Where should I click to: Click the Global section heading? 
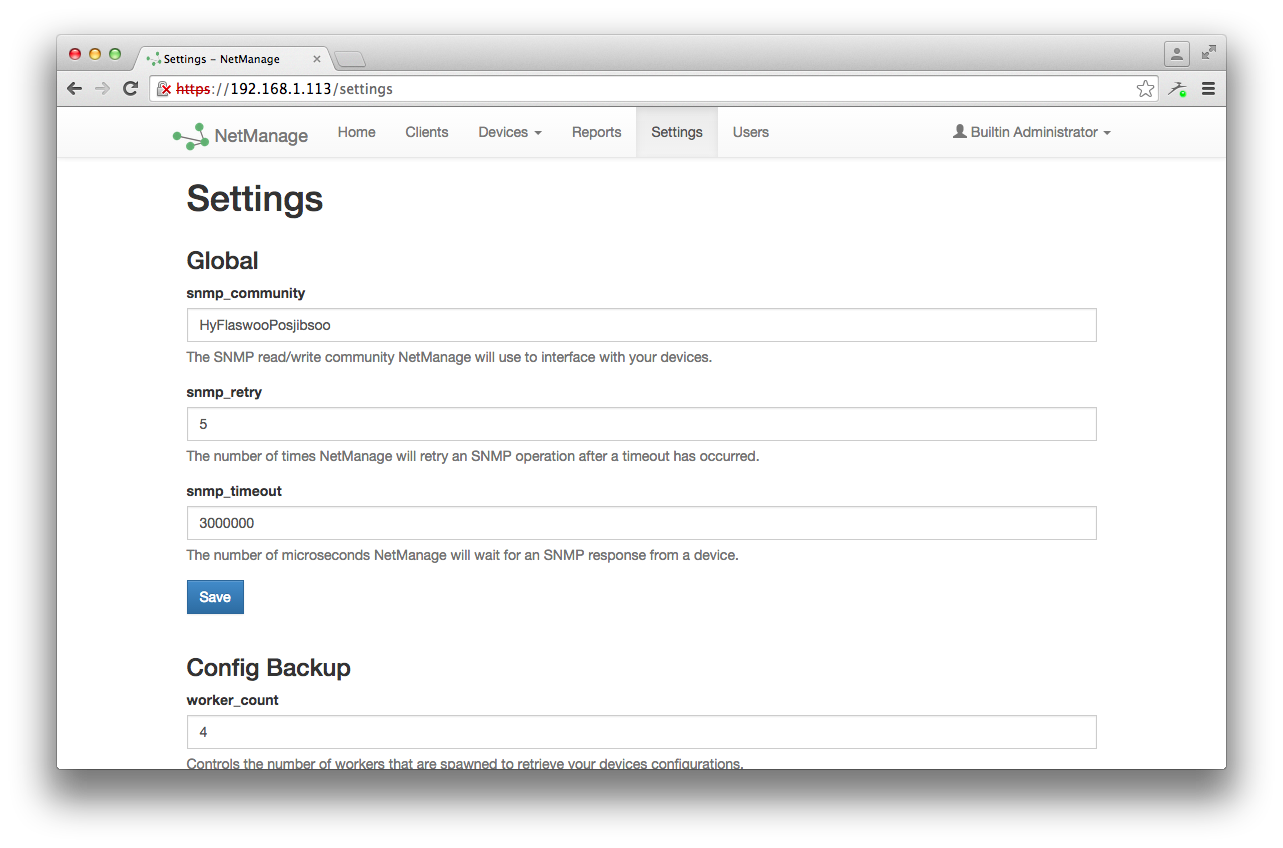(x=223, y=261)
